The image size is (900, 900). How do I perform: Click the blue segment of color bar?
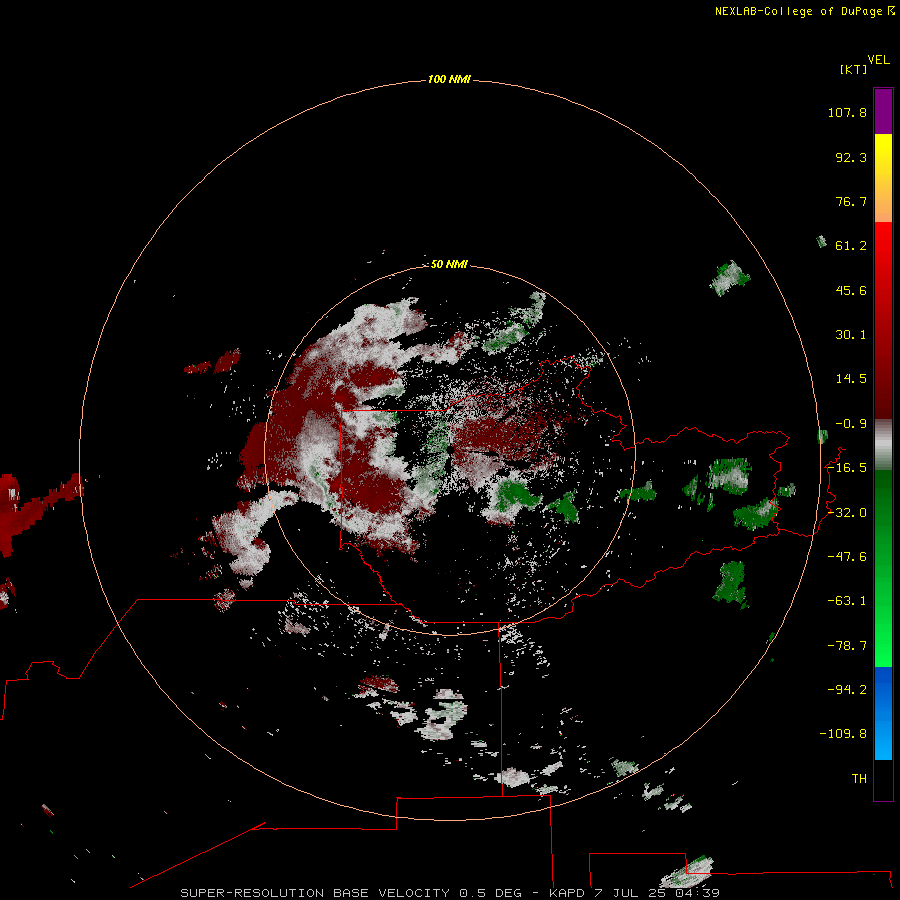[883, 713]
